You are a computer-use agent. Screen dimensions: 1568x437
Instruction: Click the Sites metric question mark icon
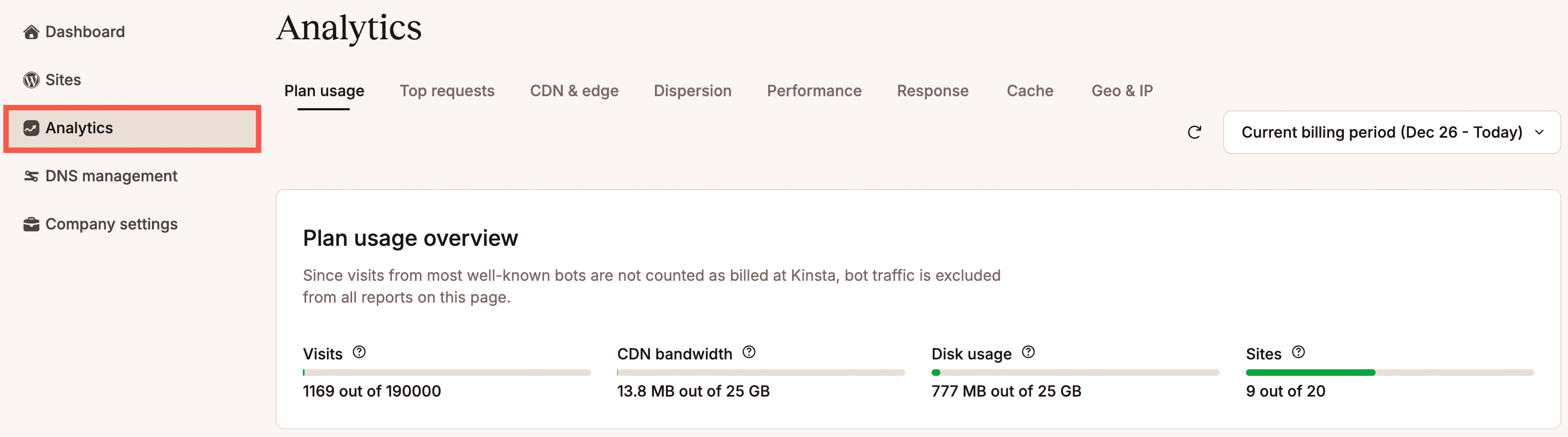1300,351
